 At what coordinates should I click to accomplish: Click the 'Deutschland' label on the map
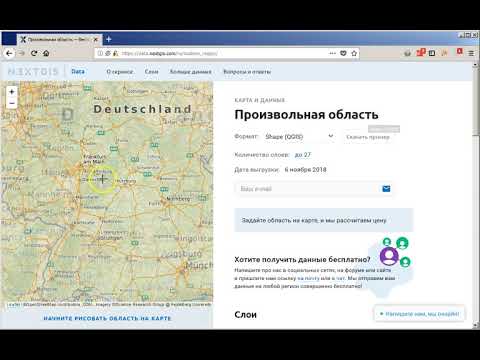click(x=143, y=109)
